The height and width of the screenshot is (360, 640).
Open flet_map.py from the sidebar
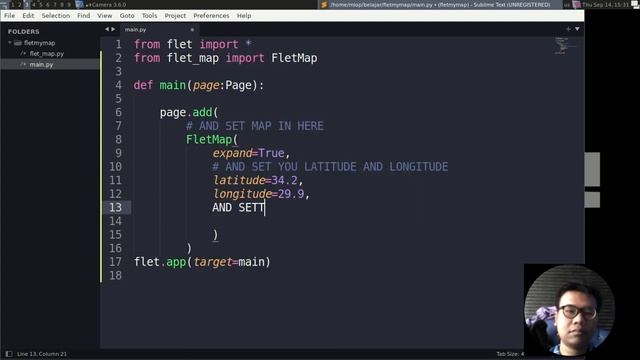point(47,53)
